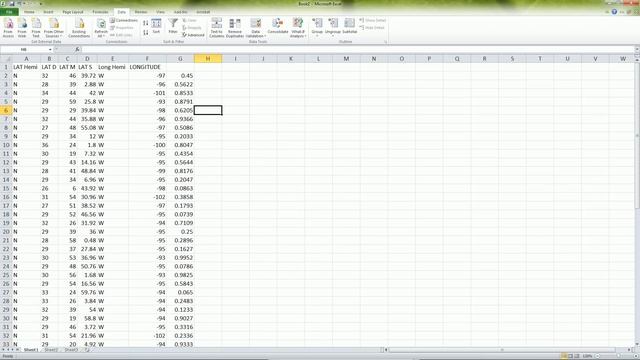Open the File tab

[x=9, y=12]
